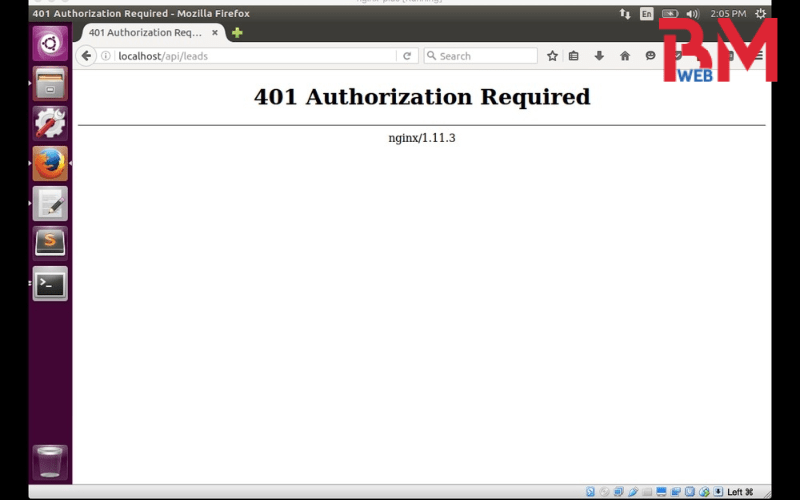Click the Left ⌘ host key indicator
The height and width of the screenshot is (500, 800).
click(740, 492)
